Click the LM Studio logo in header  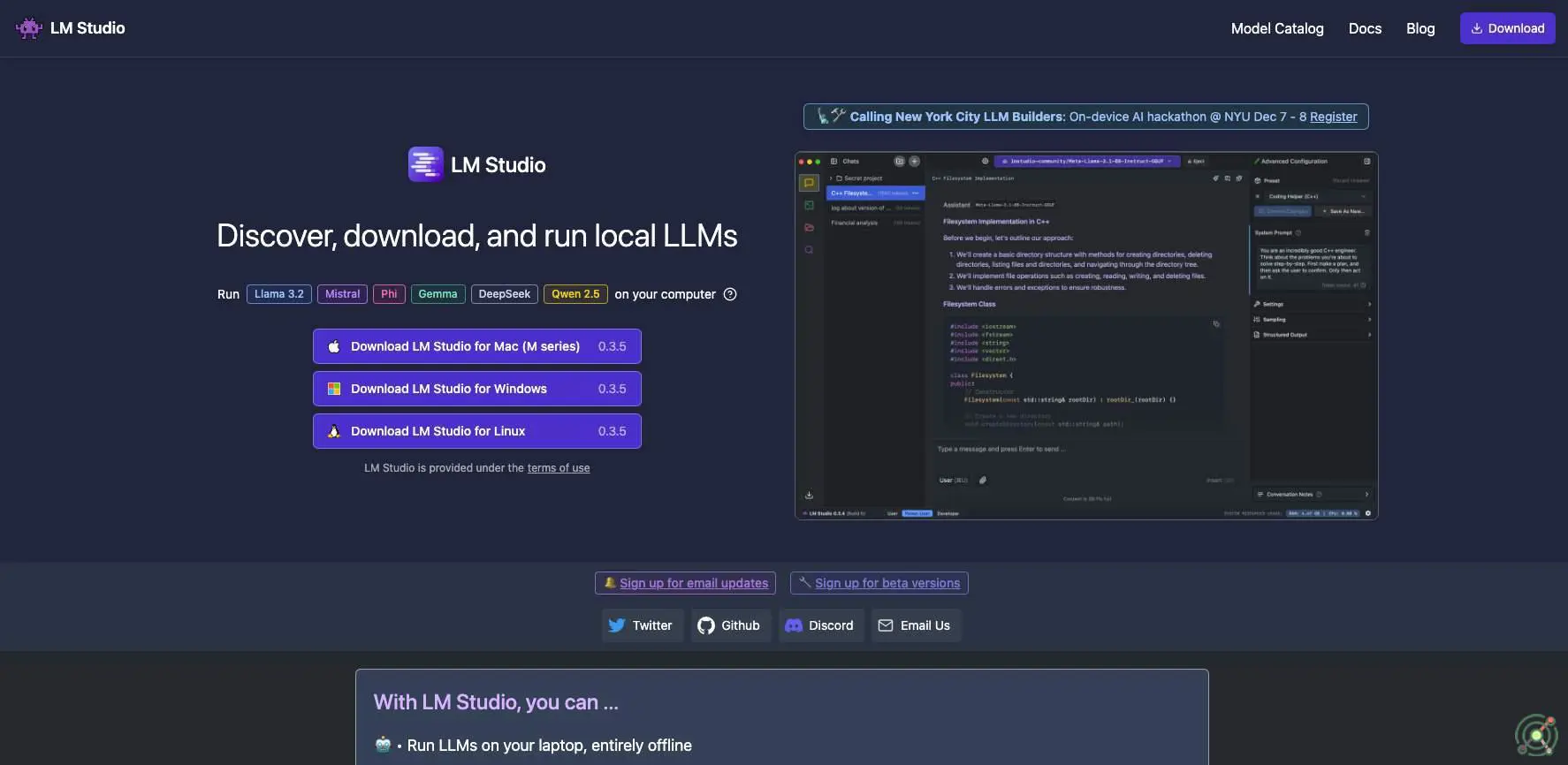coord(71,28)
